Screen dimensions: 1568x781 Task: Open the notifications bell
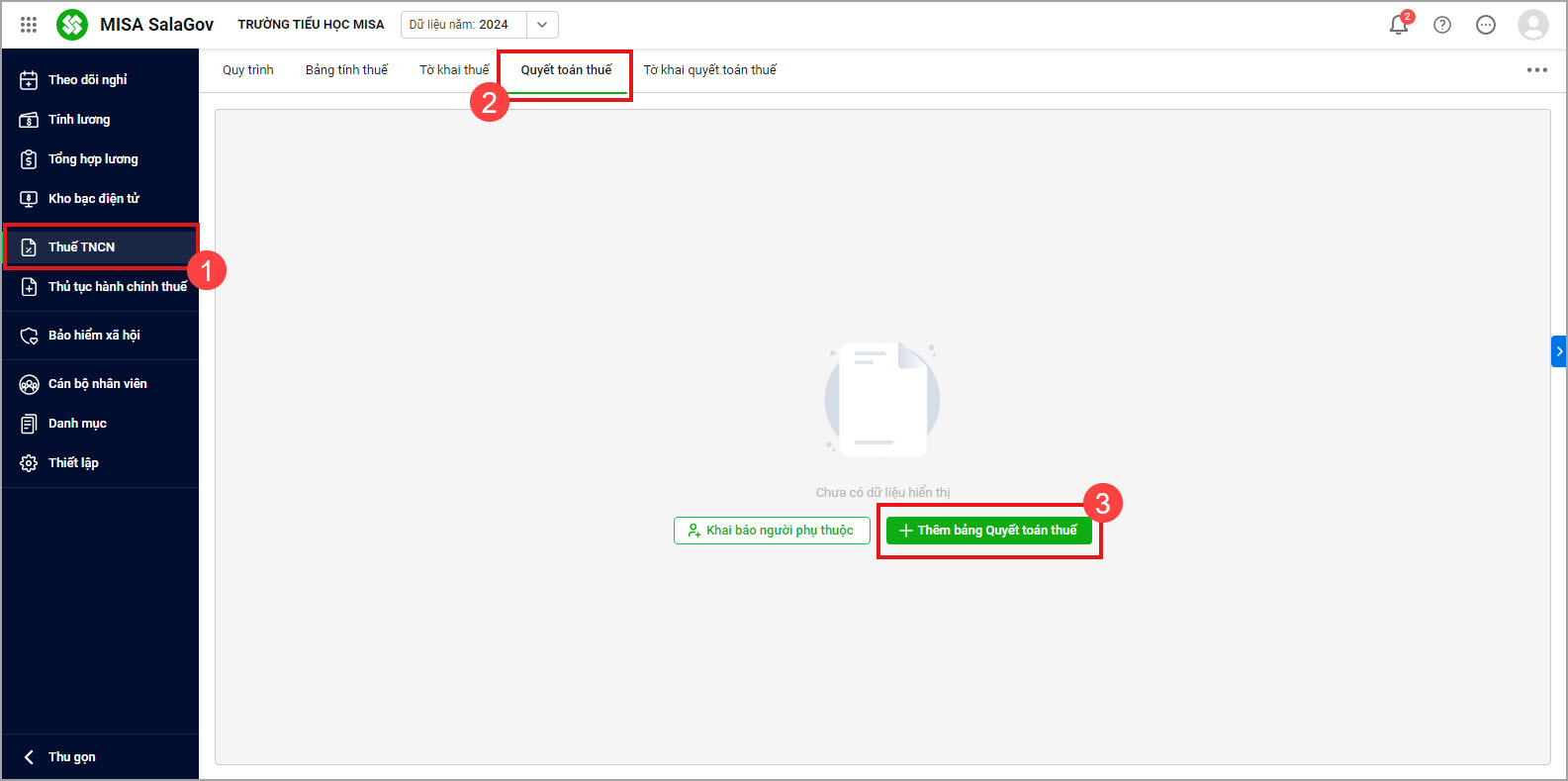[1399, 25]
